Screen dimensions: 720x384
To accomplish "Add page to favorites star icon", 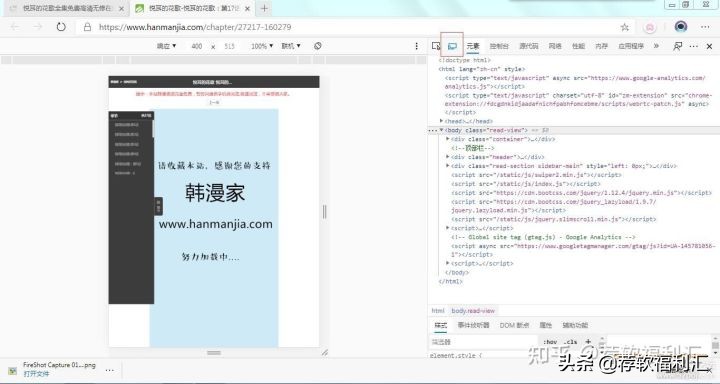I will click(x=624, y=27).
